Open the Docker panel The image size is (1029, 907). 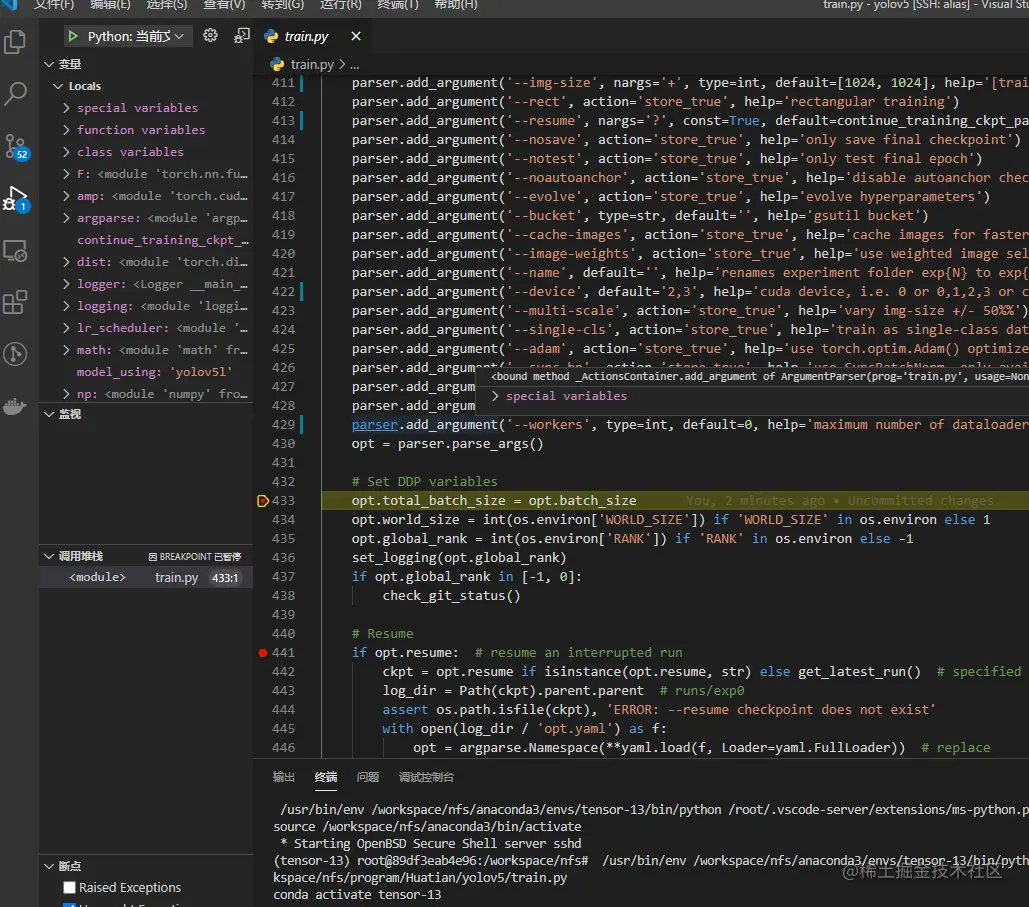click(16, 406)
